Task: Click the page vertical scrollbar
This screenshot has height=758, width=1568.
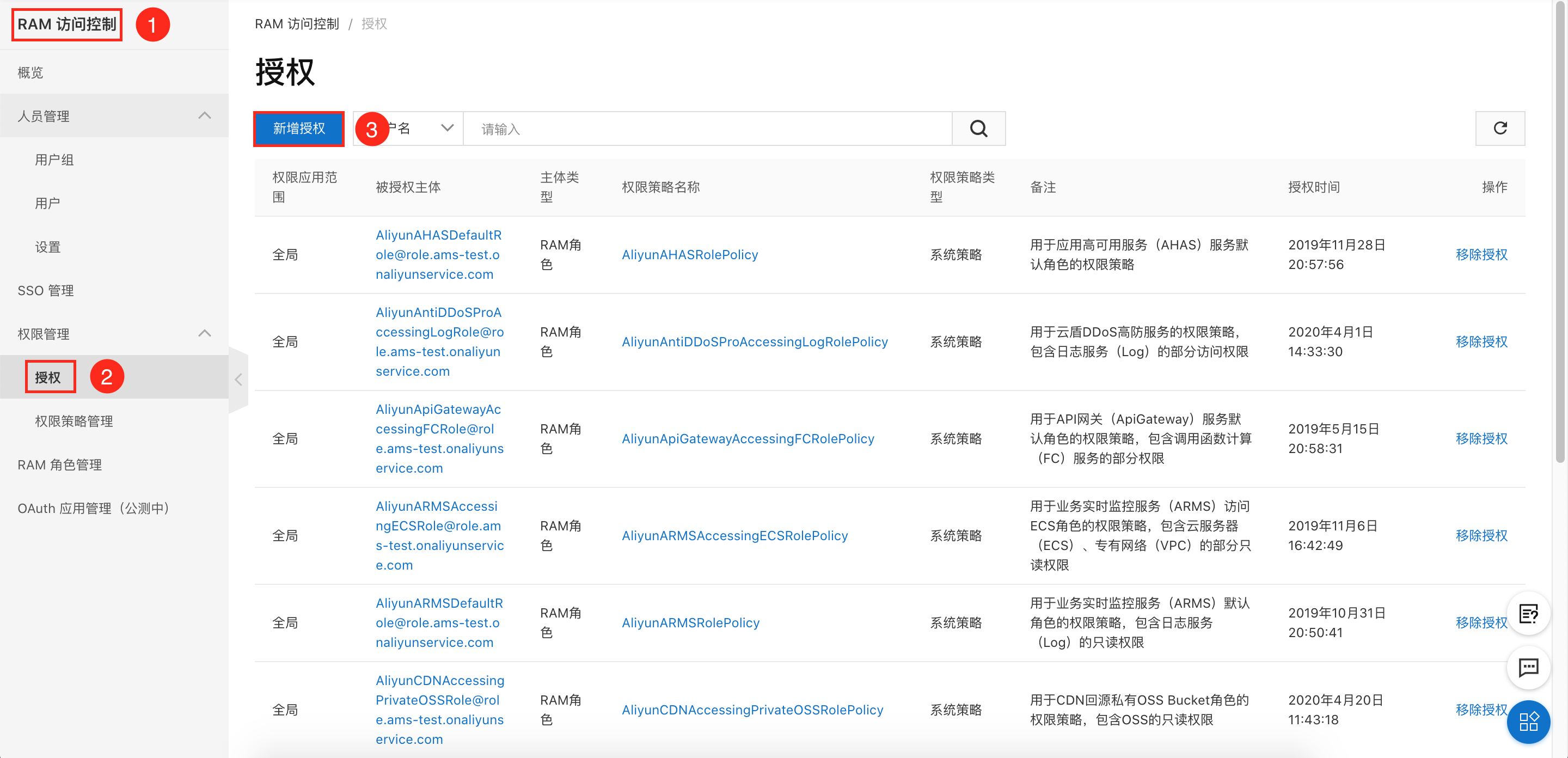Action: point(1560,231)
